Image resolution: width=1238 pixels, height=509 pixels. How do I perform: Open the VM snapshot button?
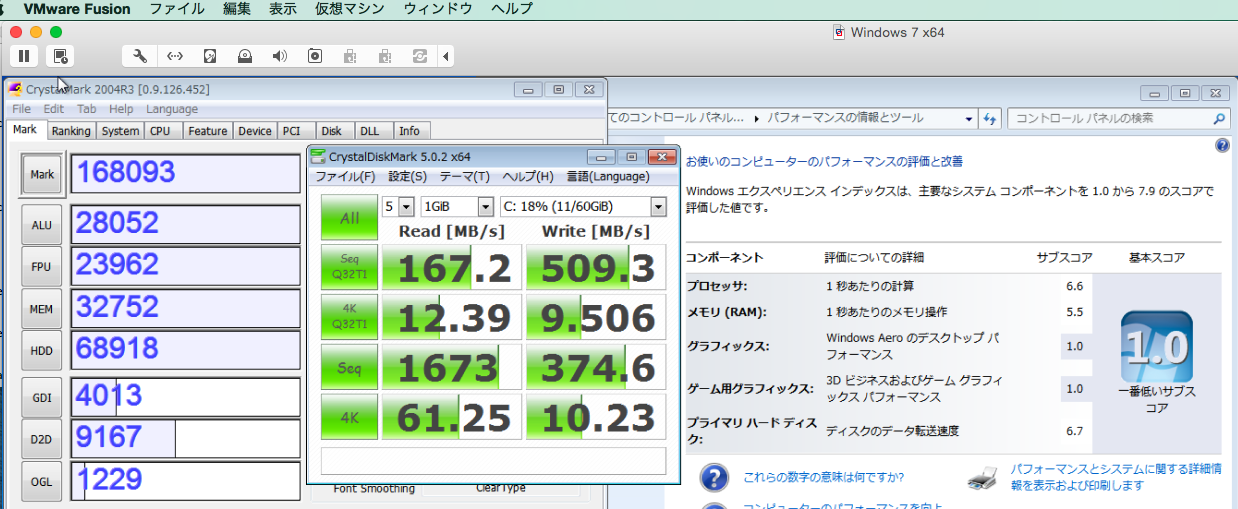[x=60, y=56]
